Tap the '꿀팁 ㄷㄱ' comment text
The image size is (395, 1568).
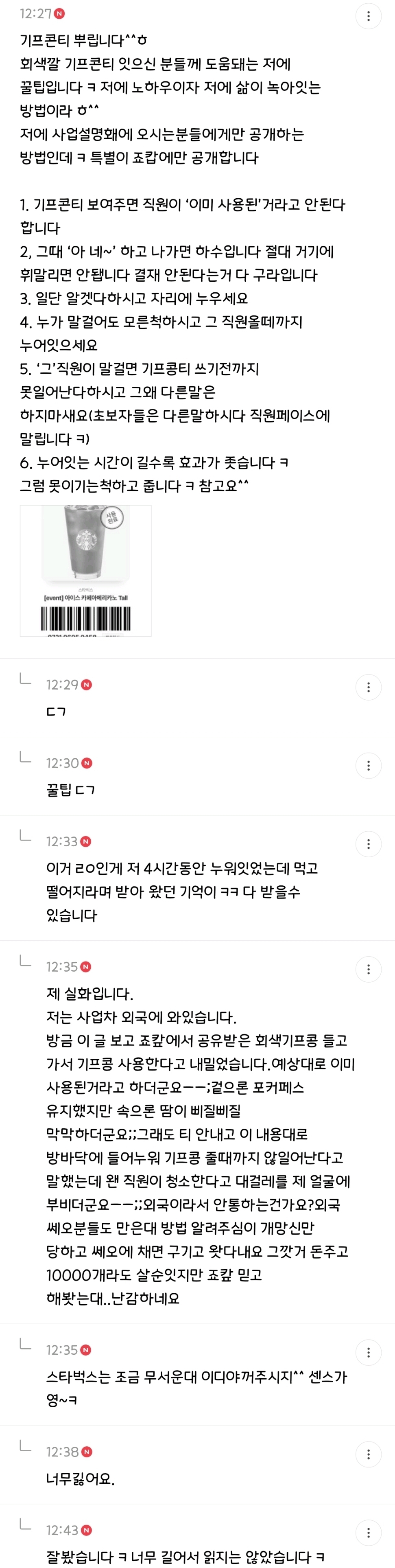tap(71, 790)
